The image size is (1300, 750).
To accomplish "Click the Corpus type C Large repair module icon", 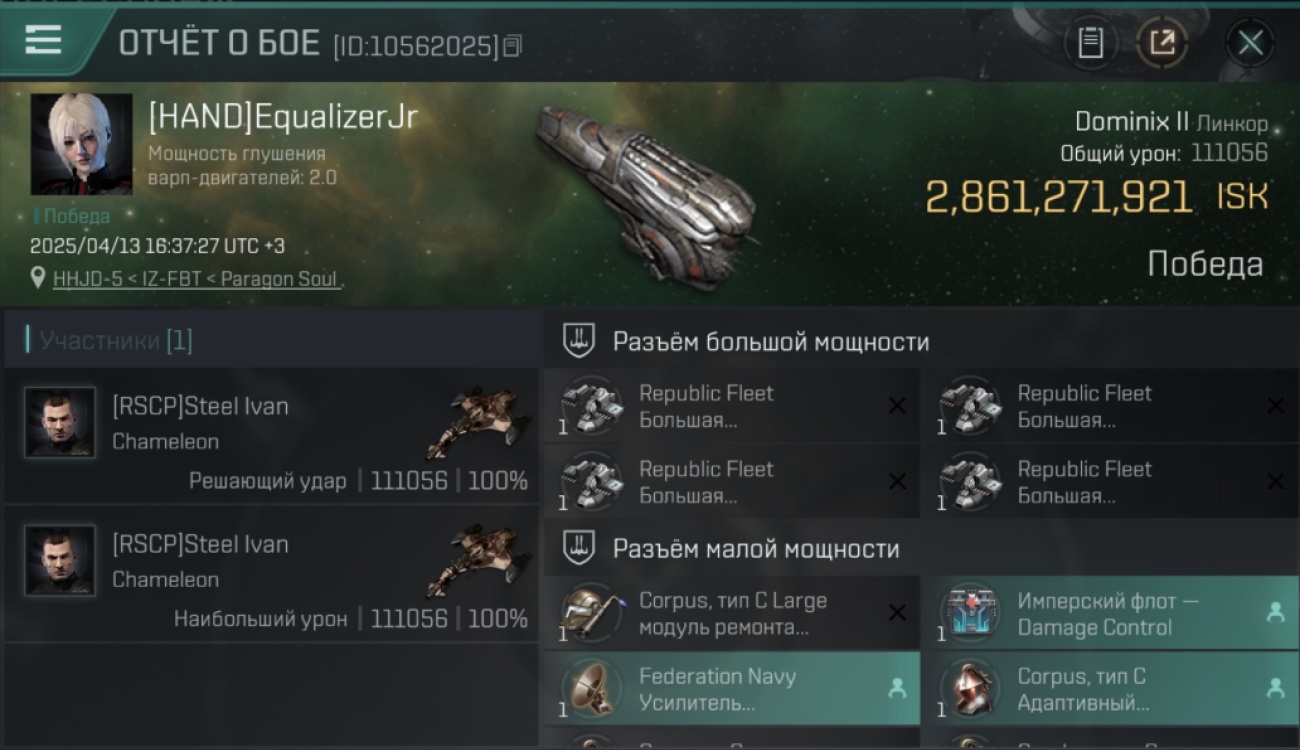I will pyautogui.click(x=591, y=614).
